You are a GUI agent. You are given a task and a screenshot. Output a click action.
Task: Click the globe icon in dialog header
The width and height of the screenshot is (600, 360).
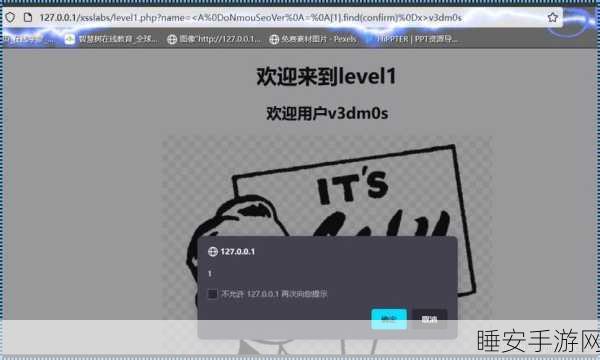tap(213, 252)
